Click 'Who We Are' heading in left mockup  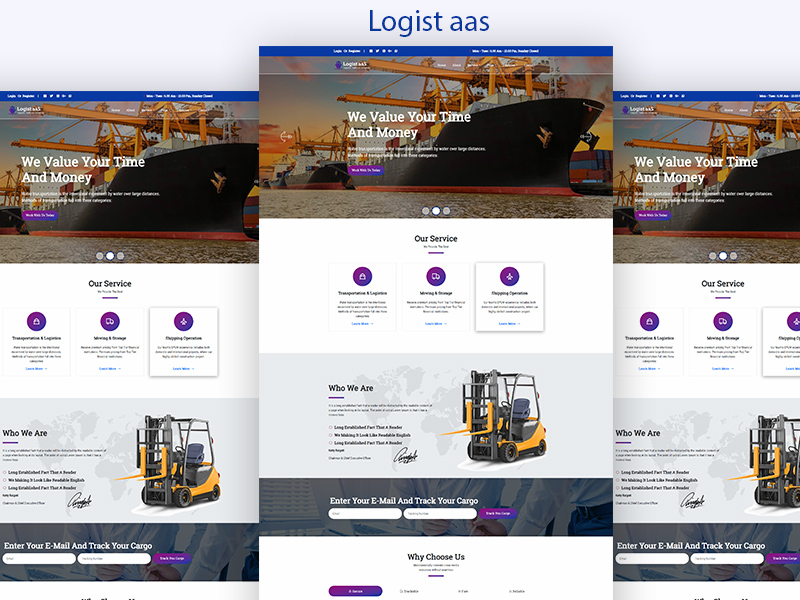[24, 433]
